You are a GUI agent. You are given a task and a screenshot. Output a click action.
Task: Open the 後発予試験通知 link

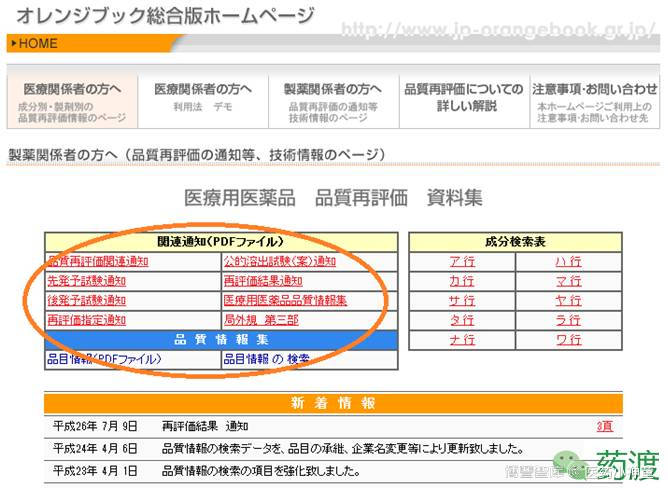click(x=86, y=300)
